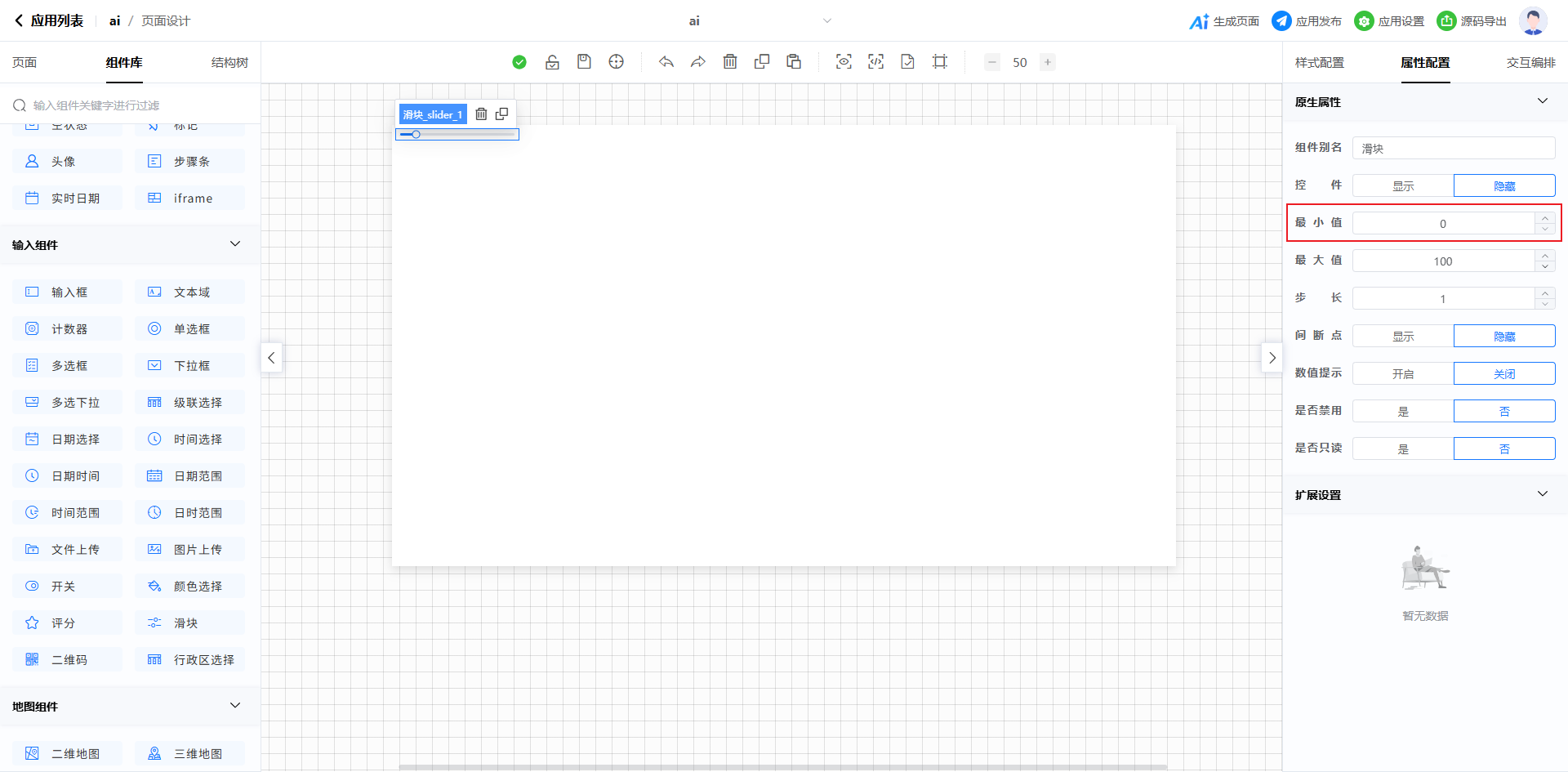Click the unlock icon in toolbar
Image resolution: width=1568 pixels, height=772 pixels.
coord(552,62)
